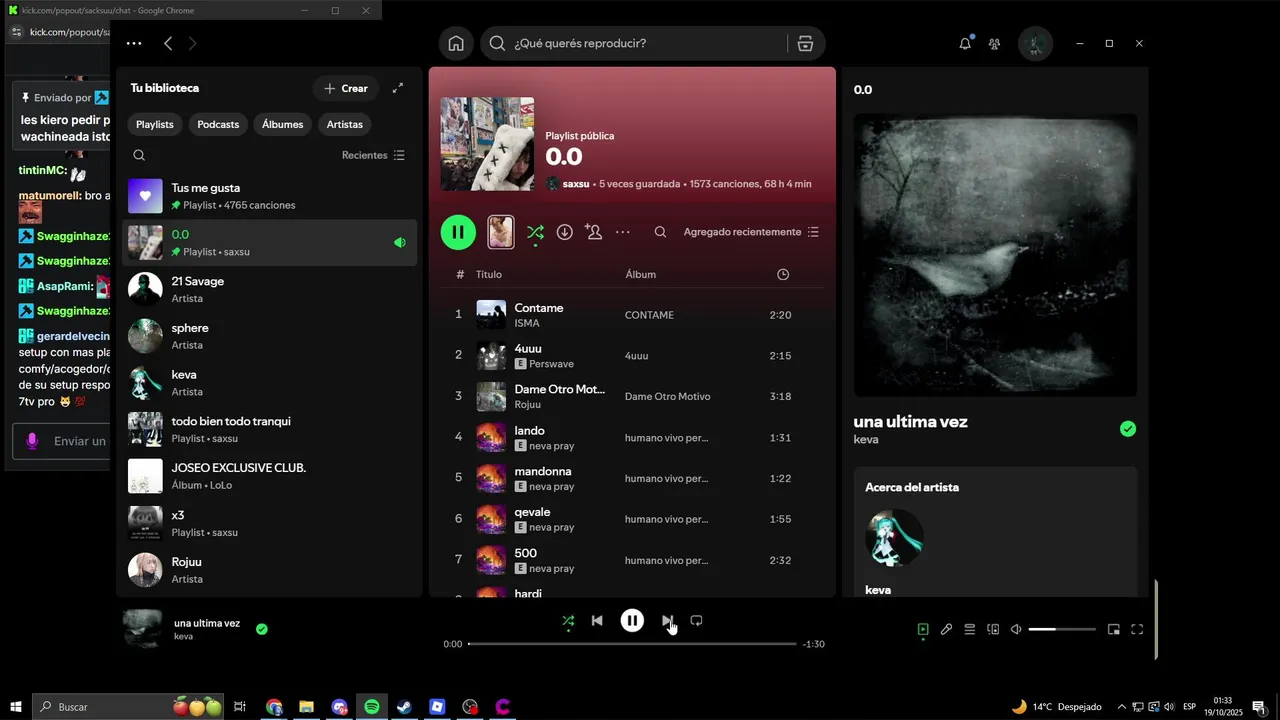Open notifications bell icon
Image resolution: width=1280 pixels, height=720 pixels.
tap(965, 44)
